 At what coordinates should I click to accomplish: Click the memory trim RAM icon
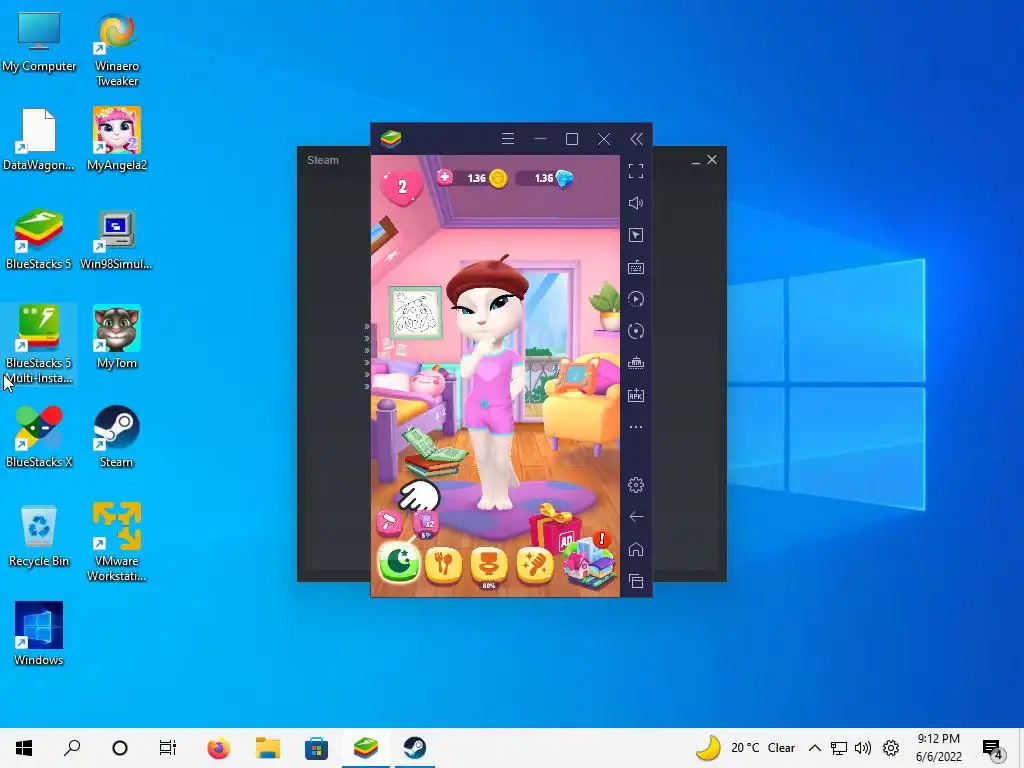[635, 363]
